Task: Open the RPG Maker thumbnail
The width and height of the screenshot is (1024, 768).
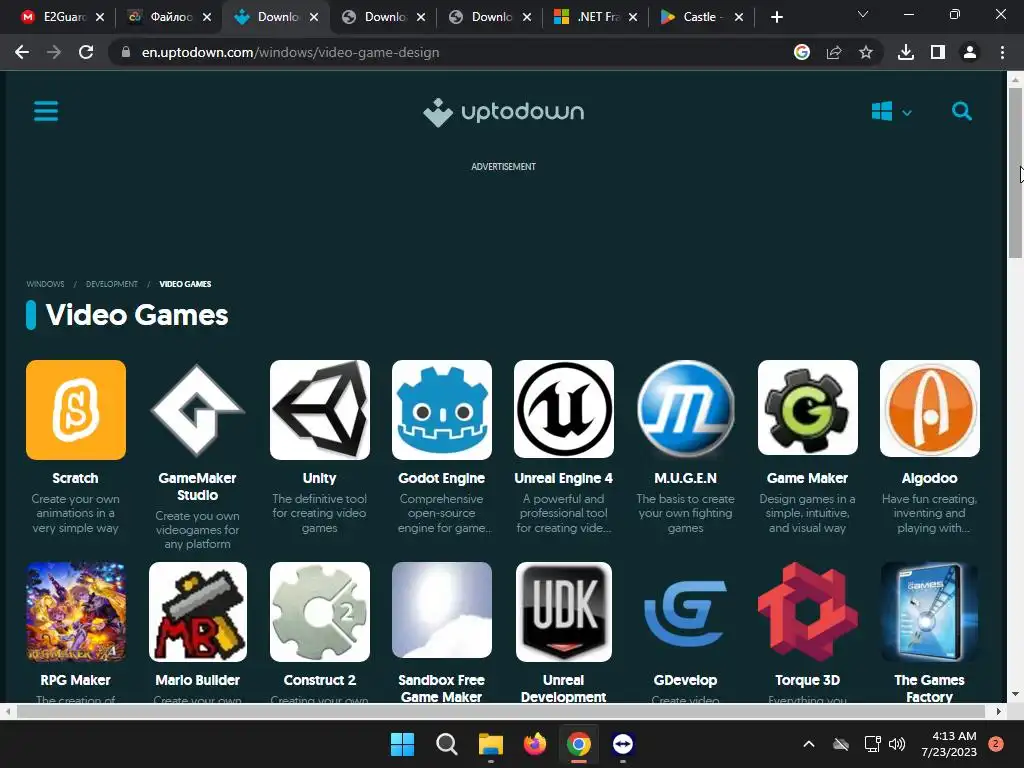Action: point(76,612)
